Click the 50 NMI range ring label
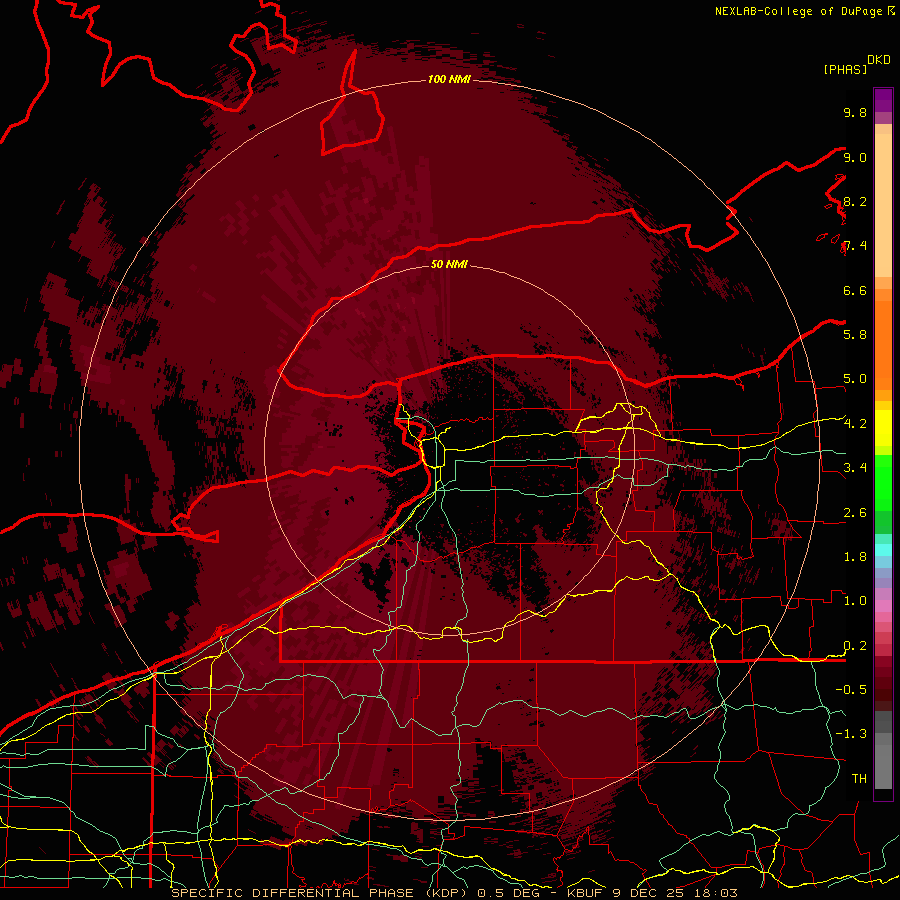The width and height of the screenshot is (900, 900). tap(449, 264)
